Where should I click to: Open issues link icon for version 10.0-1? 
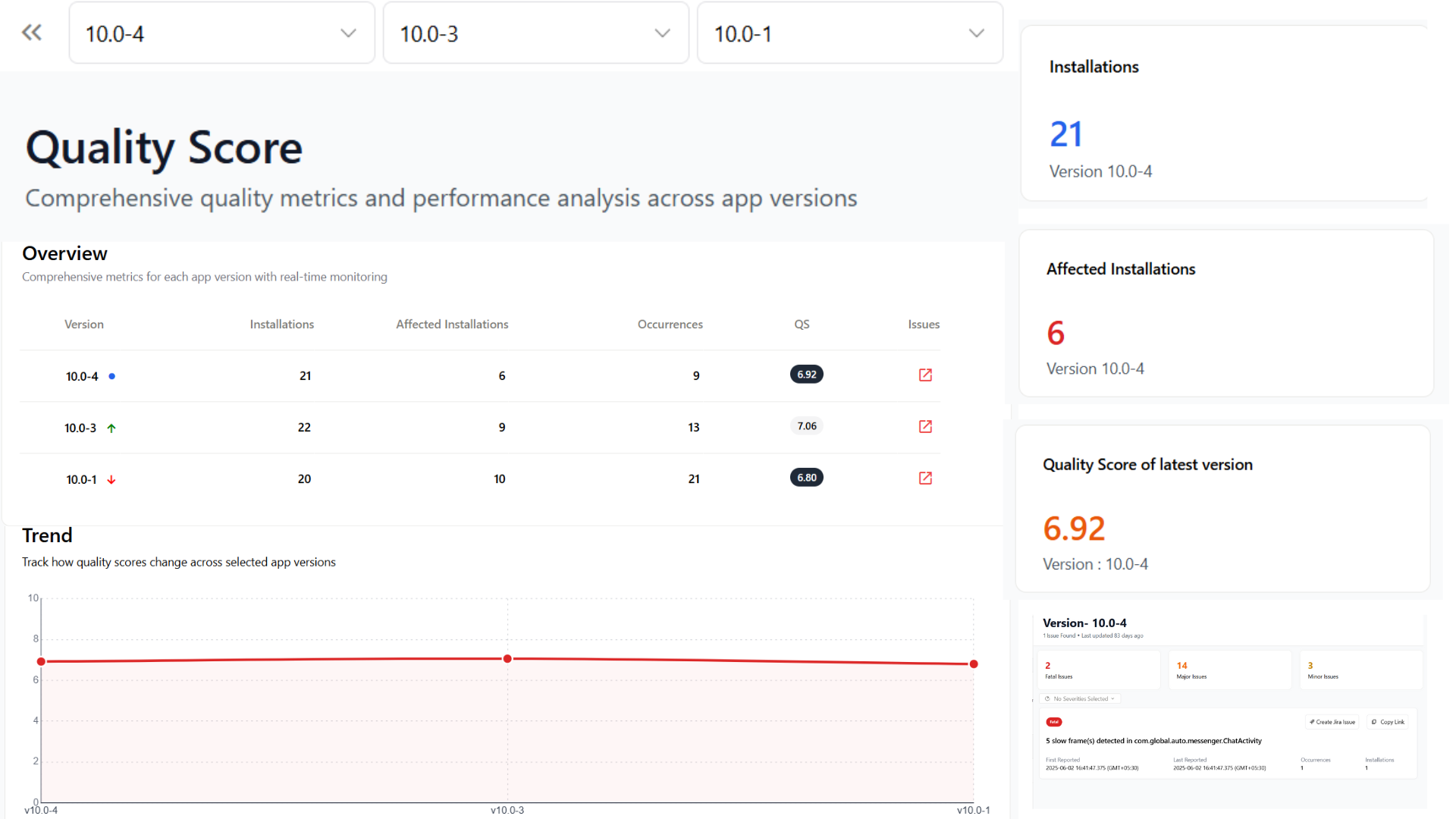(x=925, y=479)
